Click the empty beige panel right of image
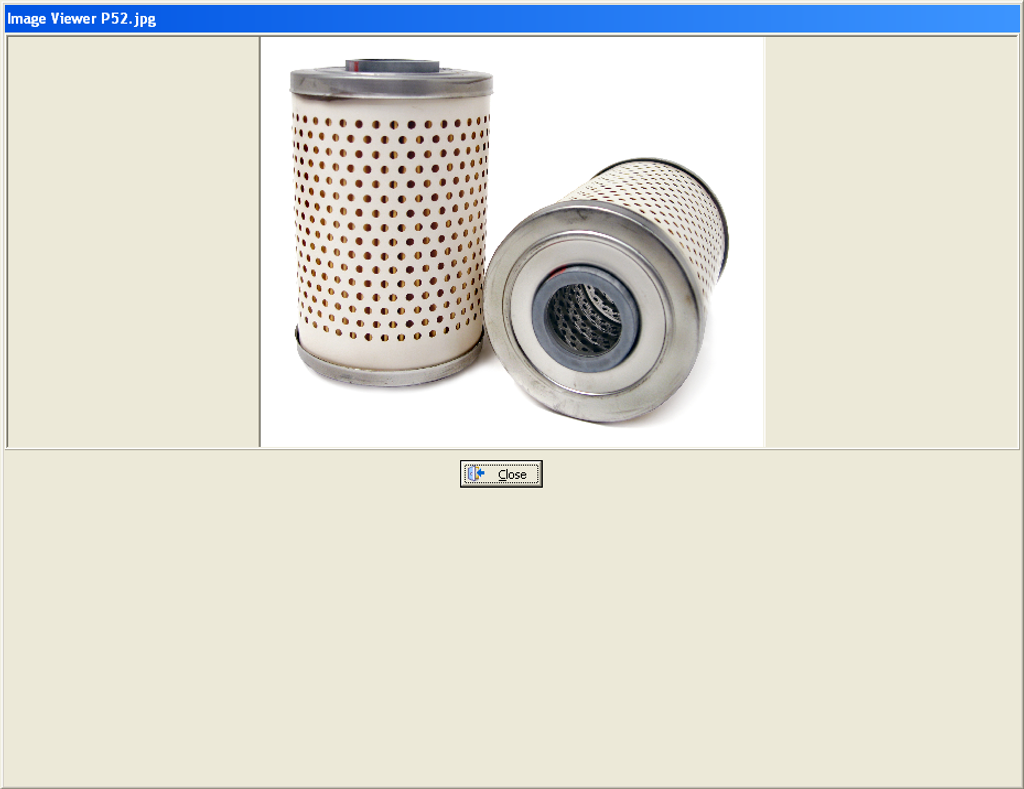 tap(891, 242)
